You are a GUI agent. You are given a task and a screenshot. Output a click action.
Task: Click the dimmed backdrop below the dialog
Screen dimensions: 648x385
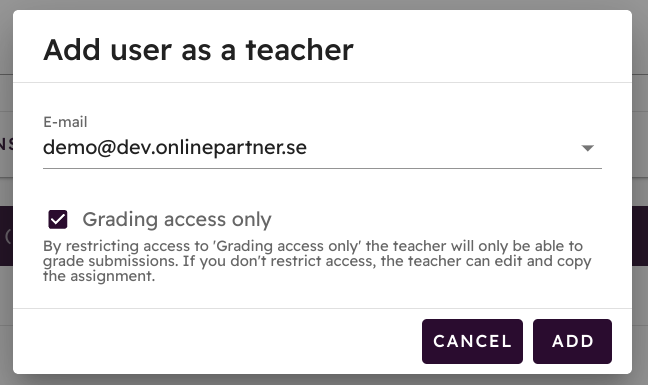[x=324, y=380]
